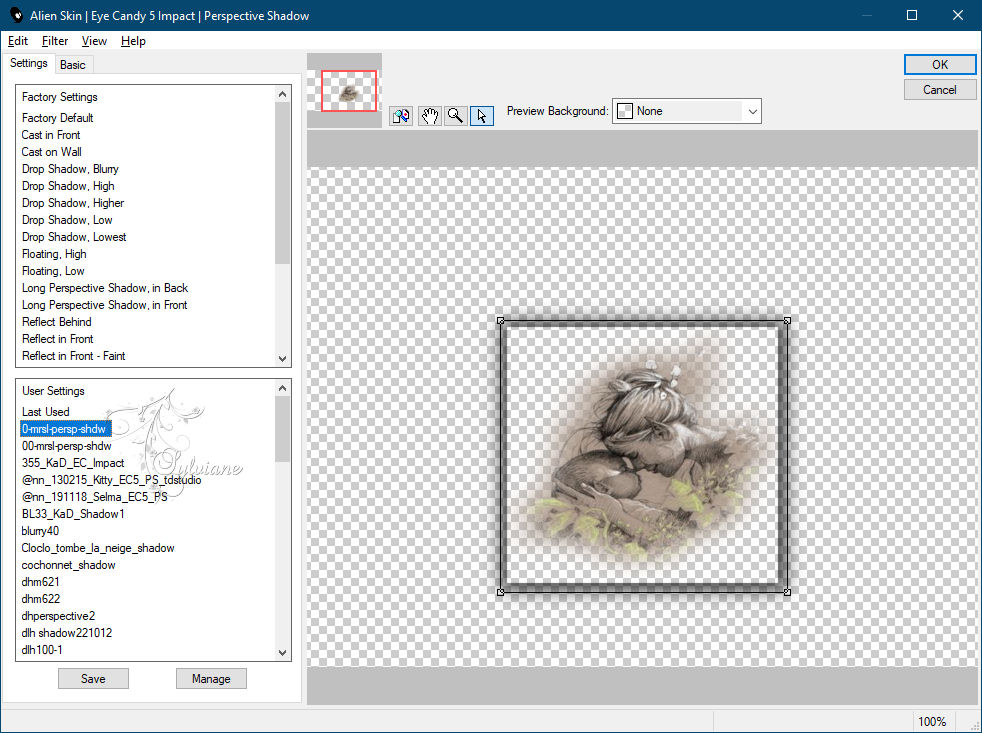Close the Perspective Shadow dialog window
982x733 pixels.
958,15
